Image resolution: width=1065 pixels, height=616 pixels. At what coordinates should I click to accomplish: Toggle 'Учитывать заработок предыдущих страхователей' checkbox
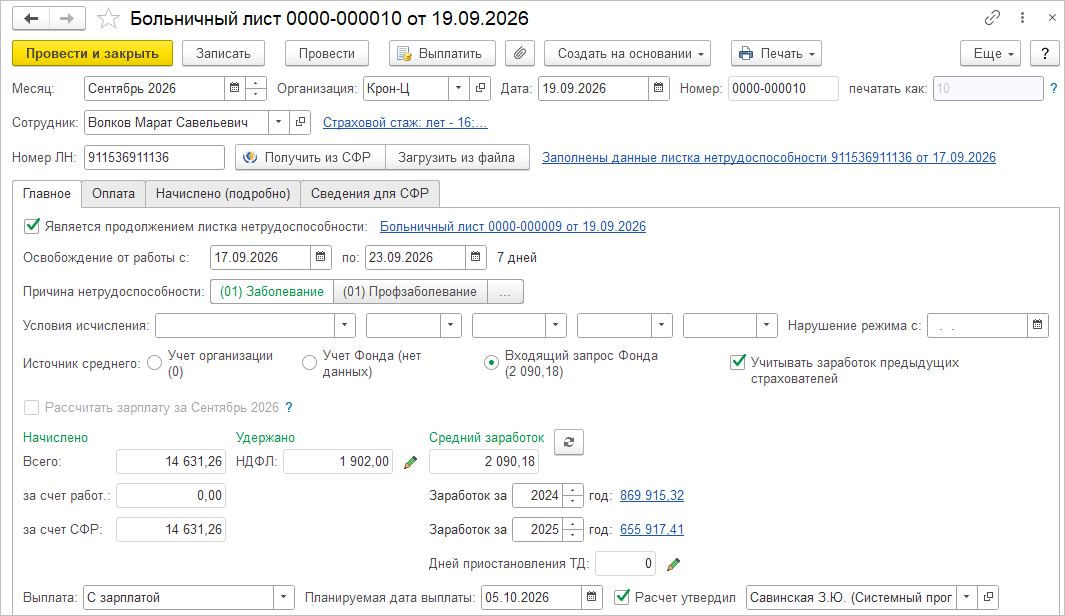738,363
